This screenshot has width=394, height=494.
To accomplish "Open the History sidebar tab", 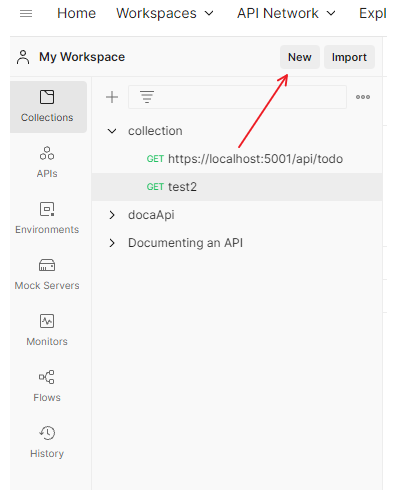I will [47, 442].
